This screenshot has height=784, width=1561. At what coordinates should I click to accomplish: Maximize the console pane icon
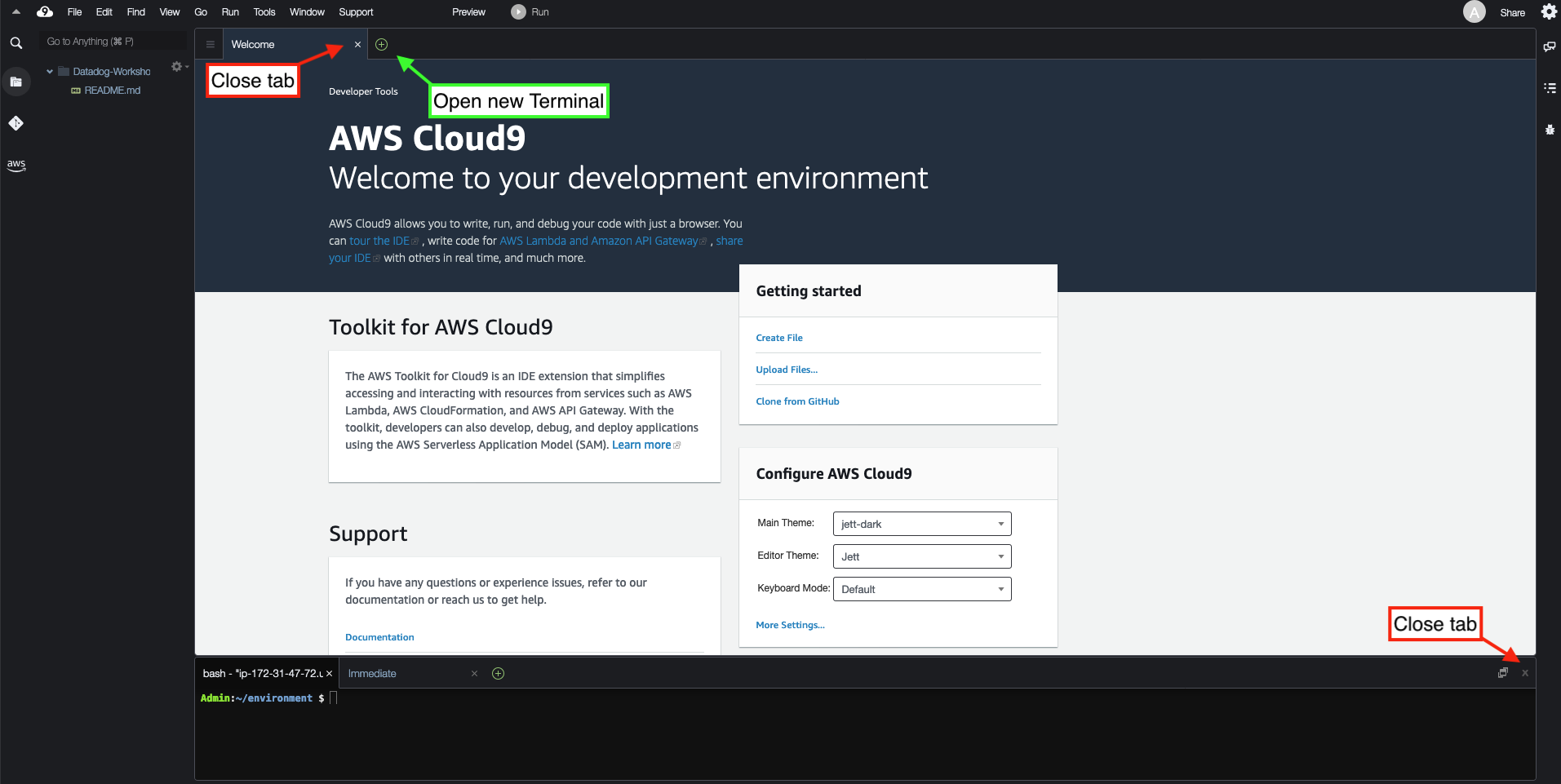pos(1502,673)
